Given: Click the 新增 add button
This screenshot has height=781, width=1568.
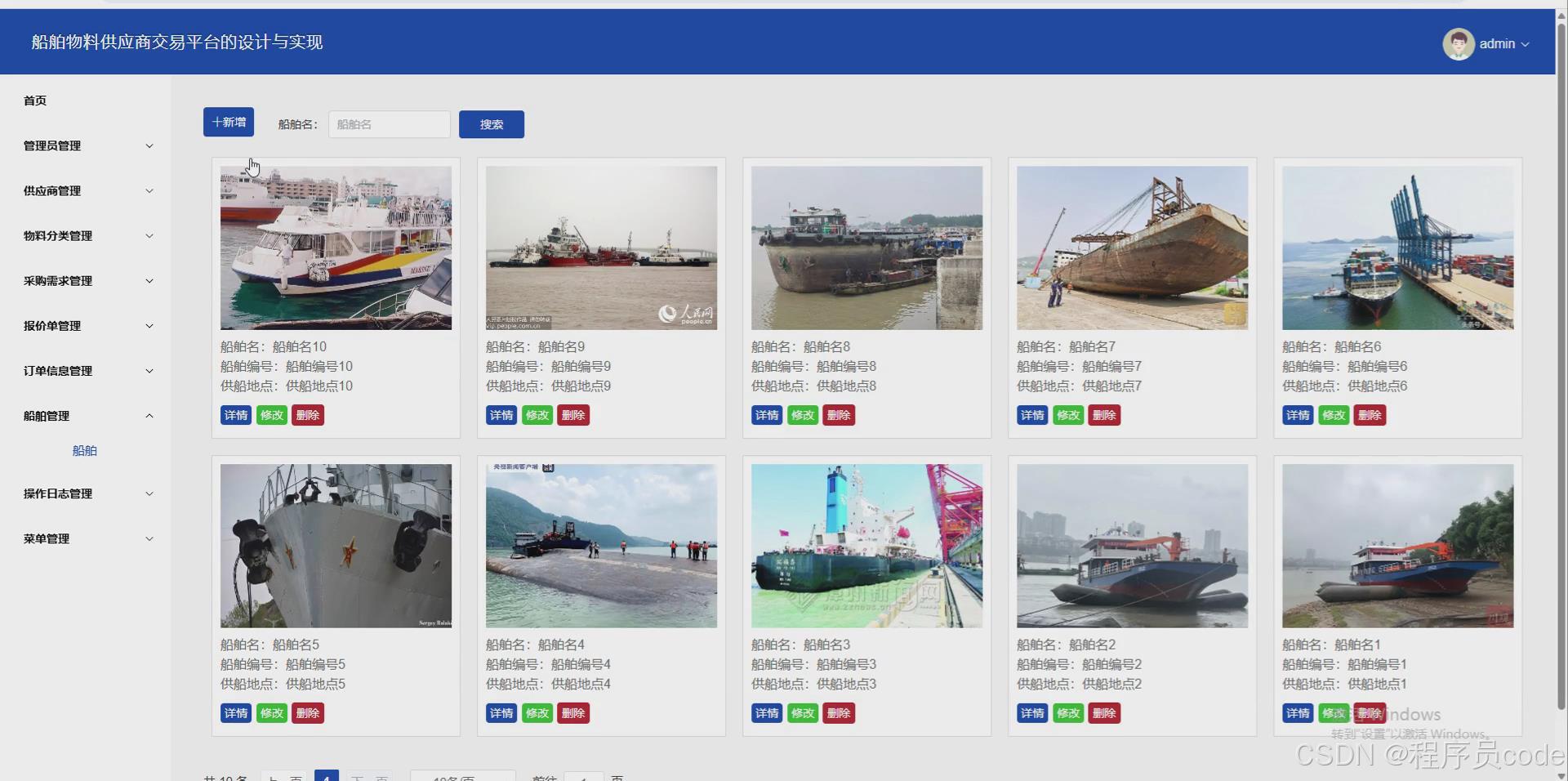Looking at the screenshot, I should tap(229, 122).
